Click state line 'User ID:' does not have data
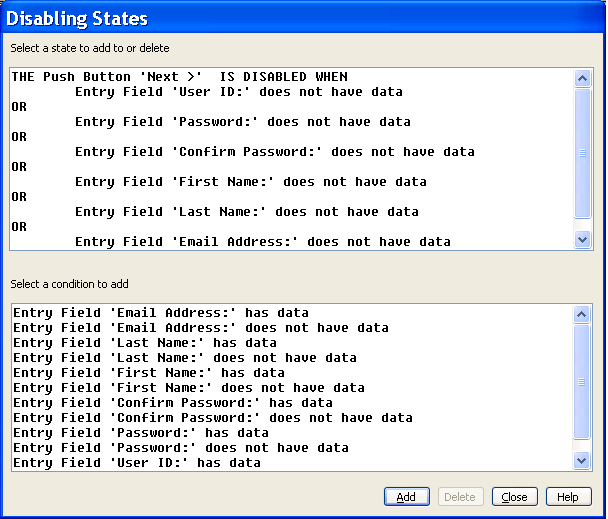Viewport: 608px width, 519px height. tap(239, 92)
